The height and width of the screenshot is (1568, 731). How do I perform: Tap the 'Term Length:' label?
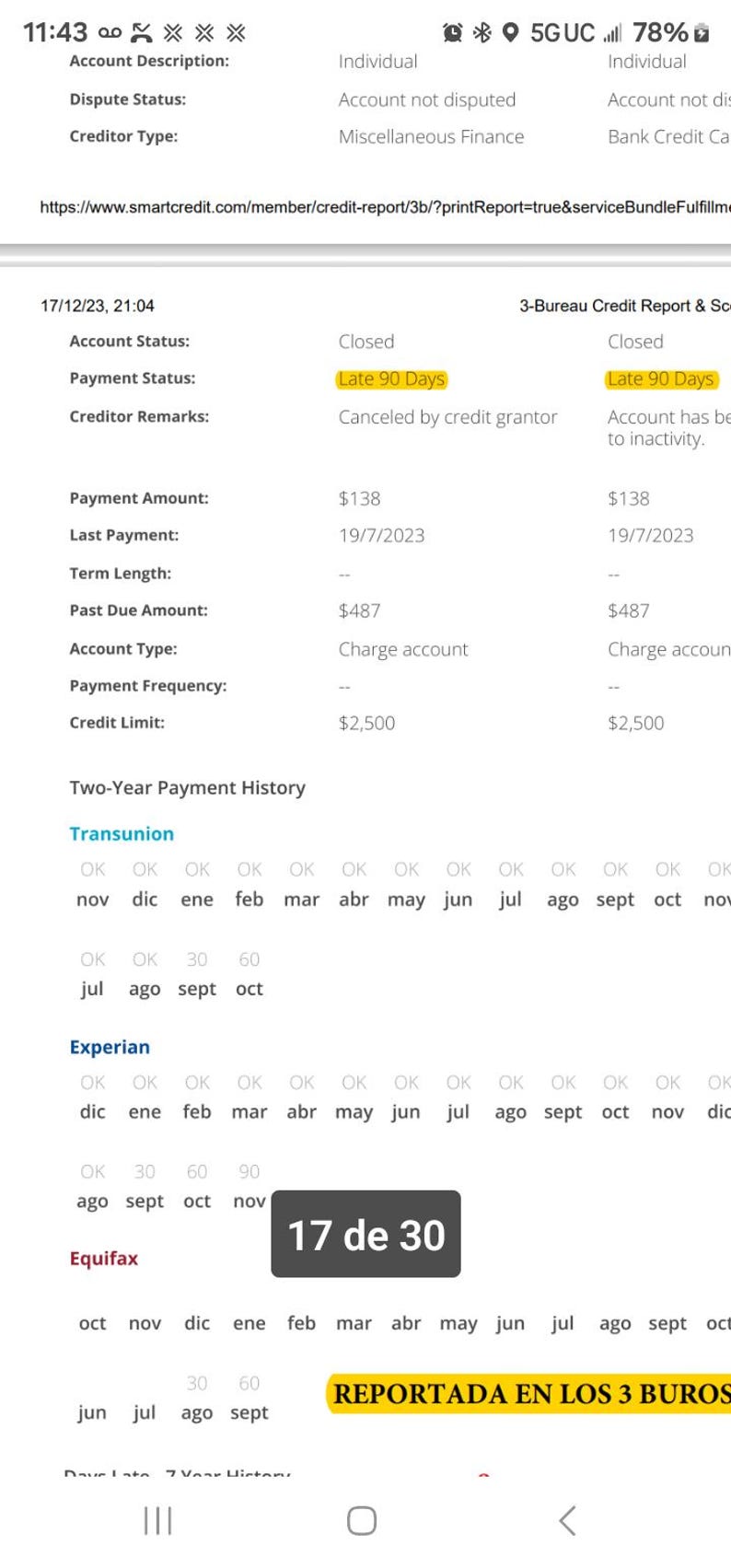click(121, 573)
